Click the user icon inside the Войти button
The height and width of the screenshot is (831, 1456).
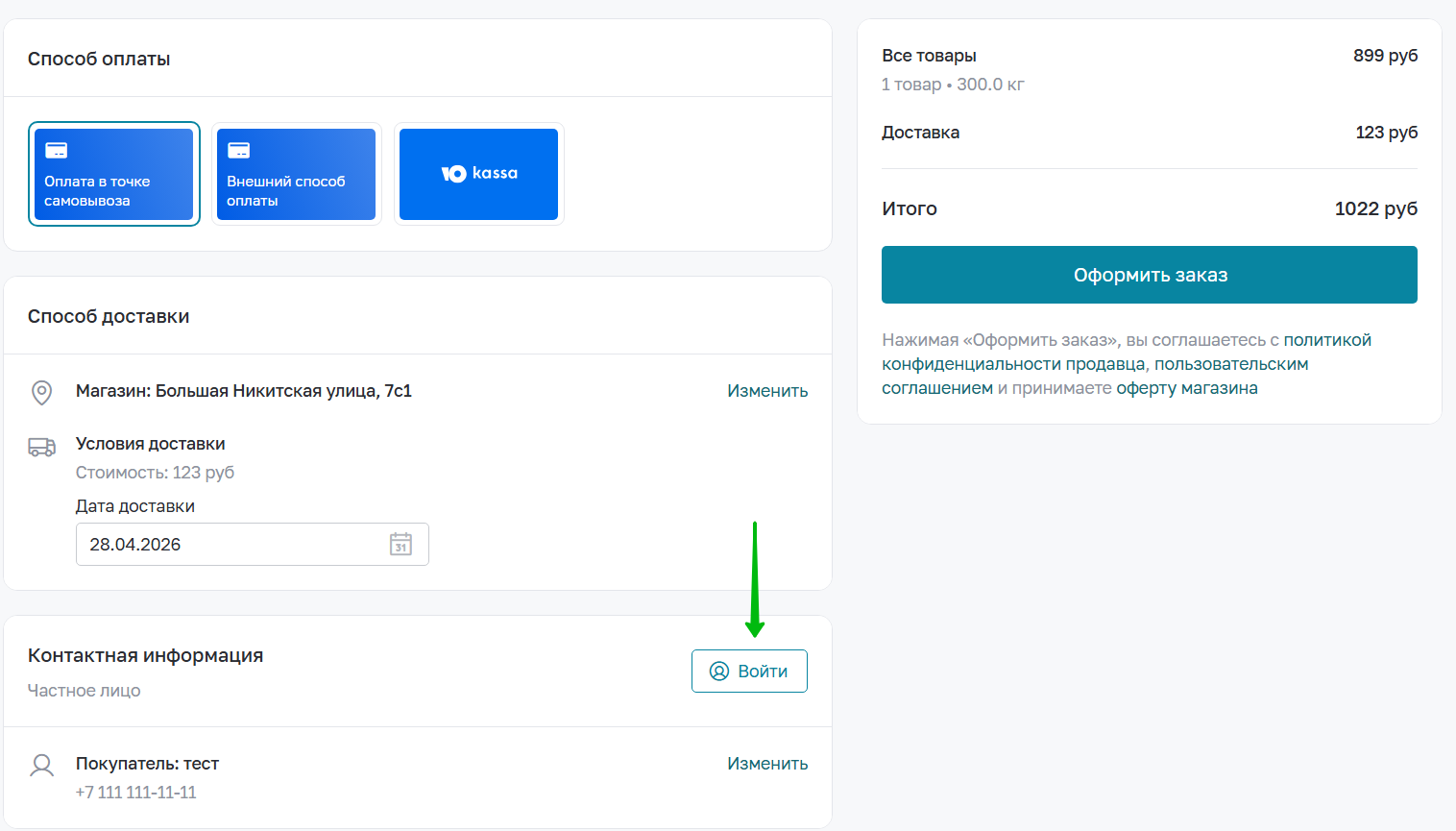[x=719, y=672]
